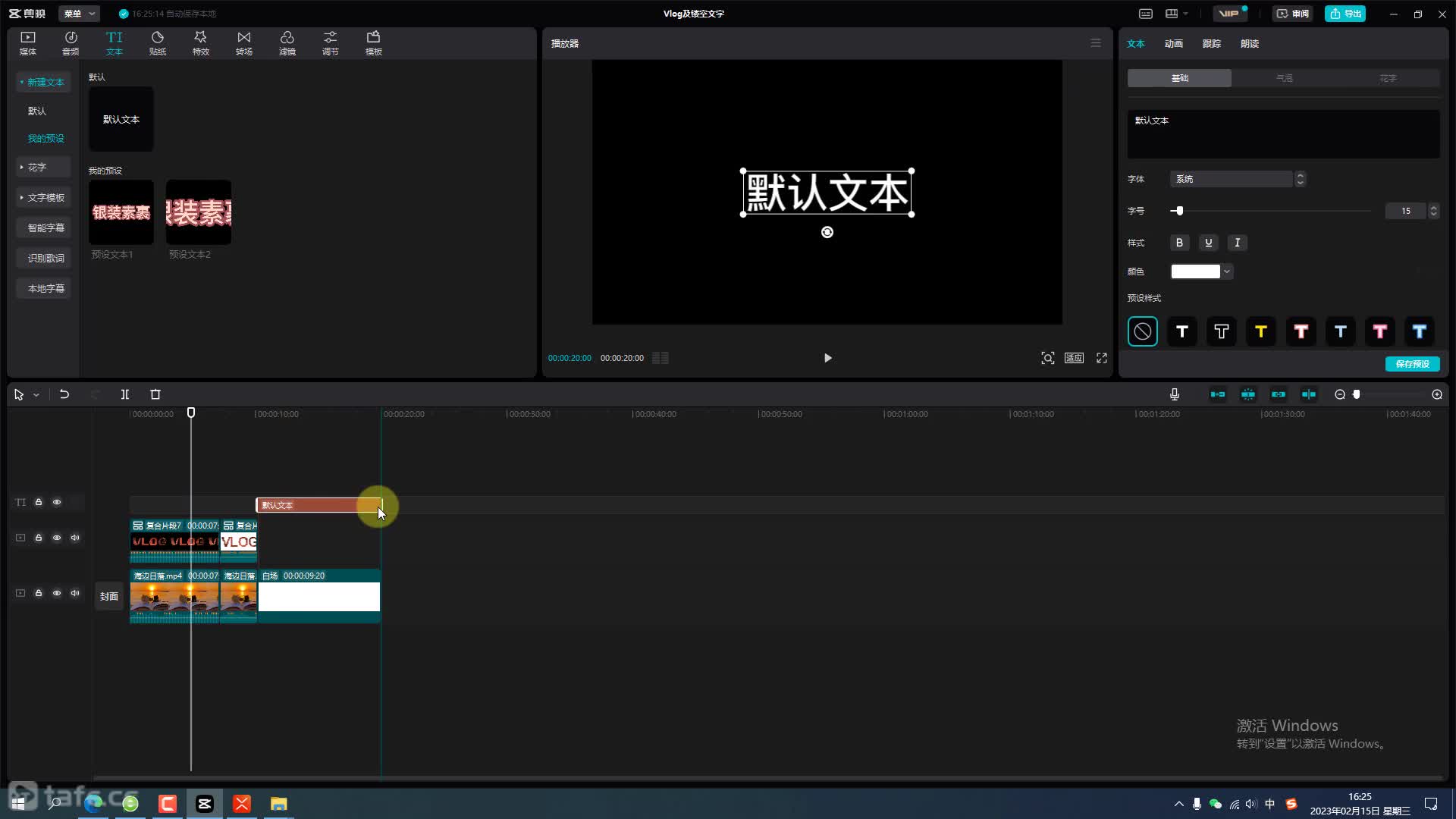
Task: Switch to the 气泡 sub-tab
Action: pos(1283,78)
